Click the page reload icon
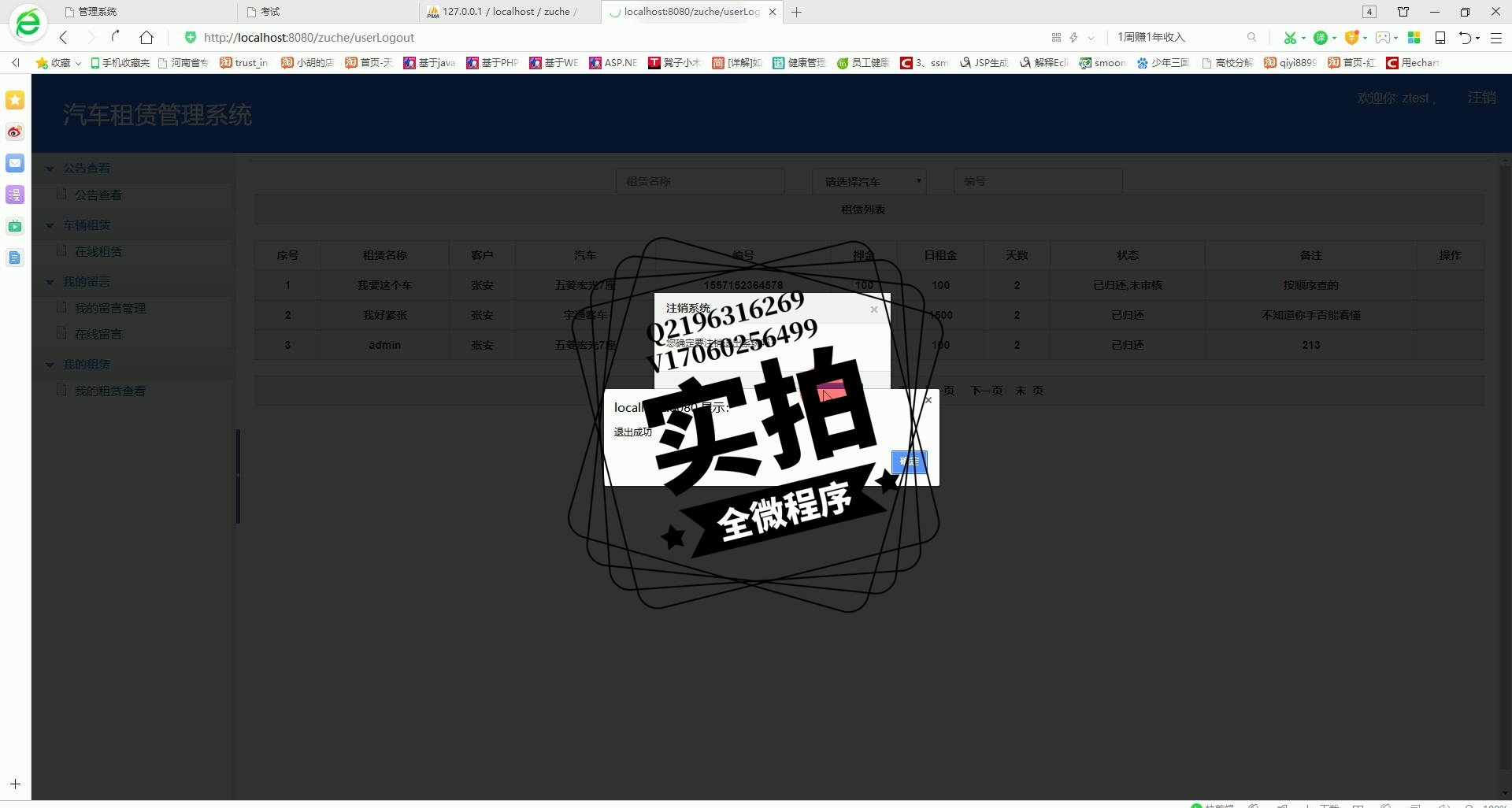This screenshot has width=1512, height=808. [117, 36]
